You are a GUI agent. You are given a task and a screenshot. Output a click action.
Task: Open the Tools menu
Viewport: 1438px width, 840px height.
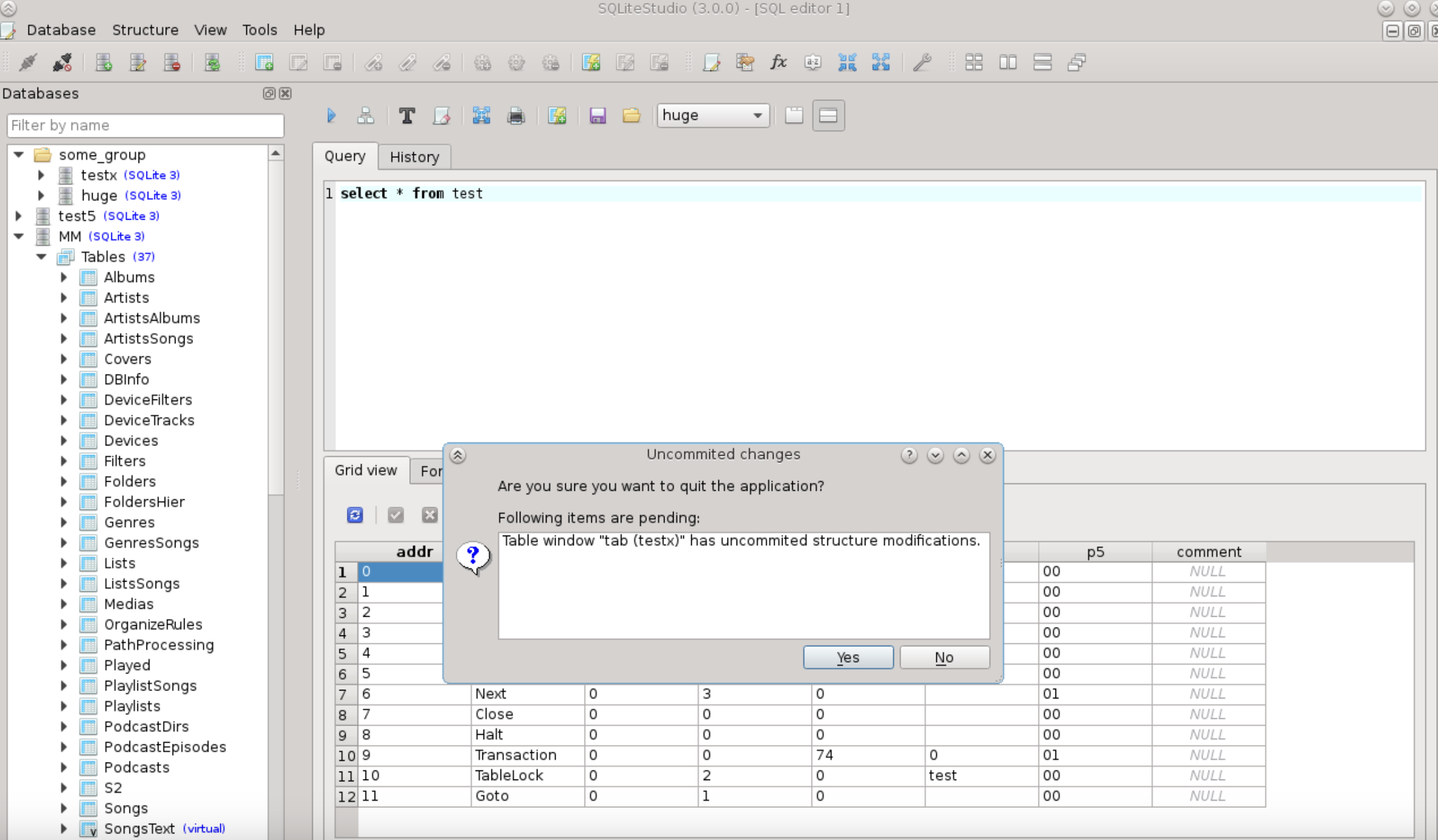tap(260, 30)
